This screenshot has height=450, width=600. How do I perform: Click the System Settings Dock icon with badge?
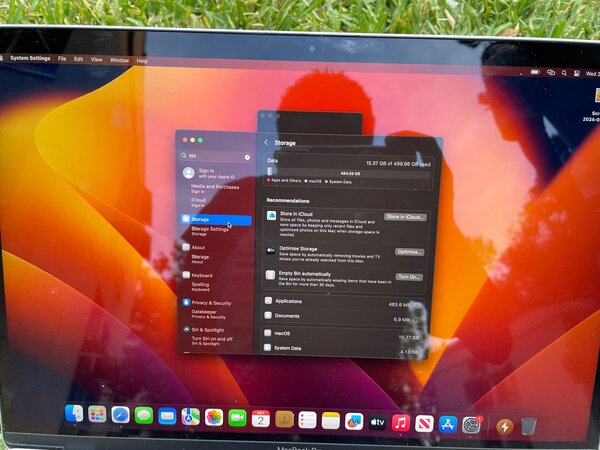471,425
